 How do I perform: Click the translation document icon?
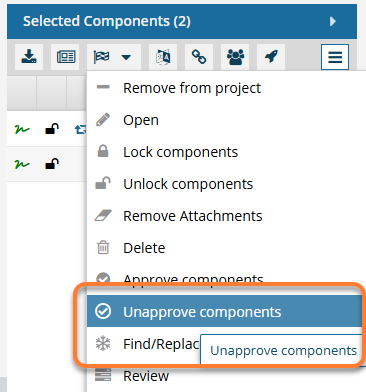[163, 57]
